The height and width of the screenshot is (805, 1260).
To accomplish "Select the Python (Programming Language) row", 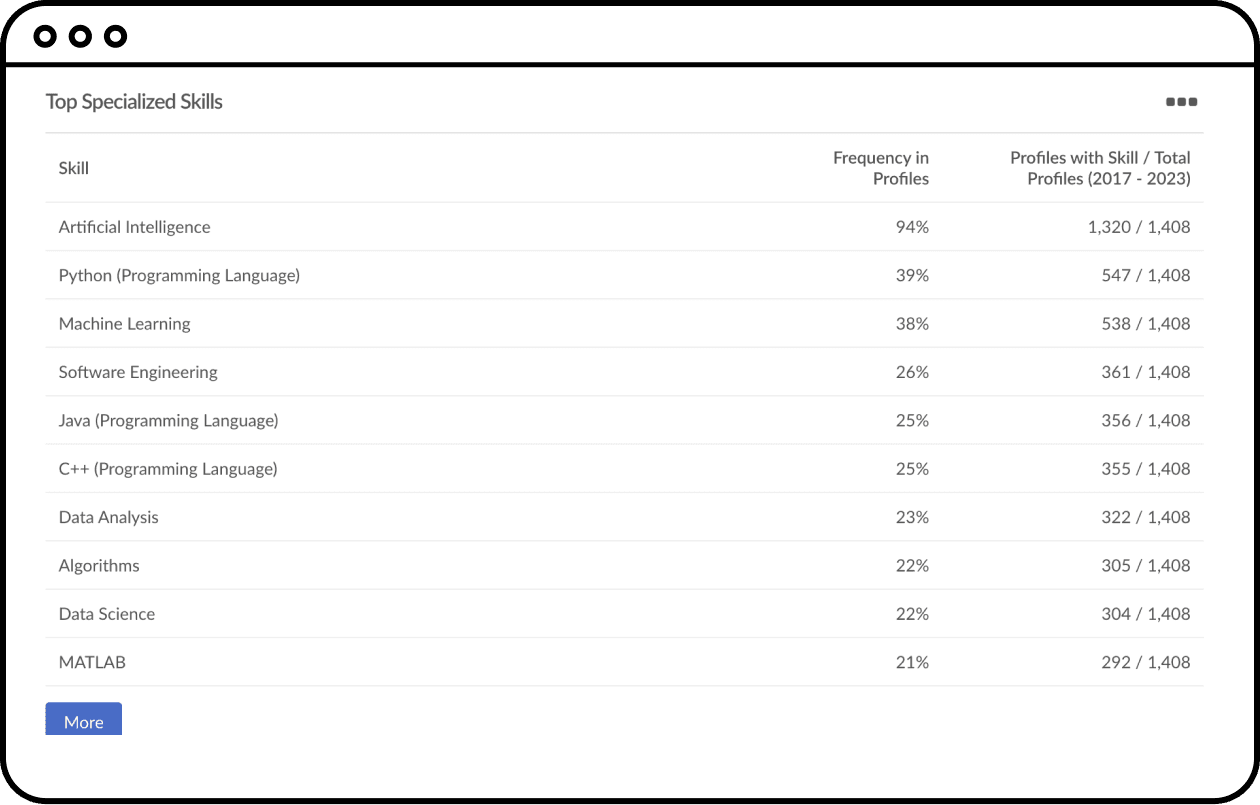I will point(624,275).
